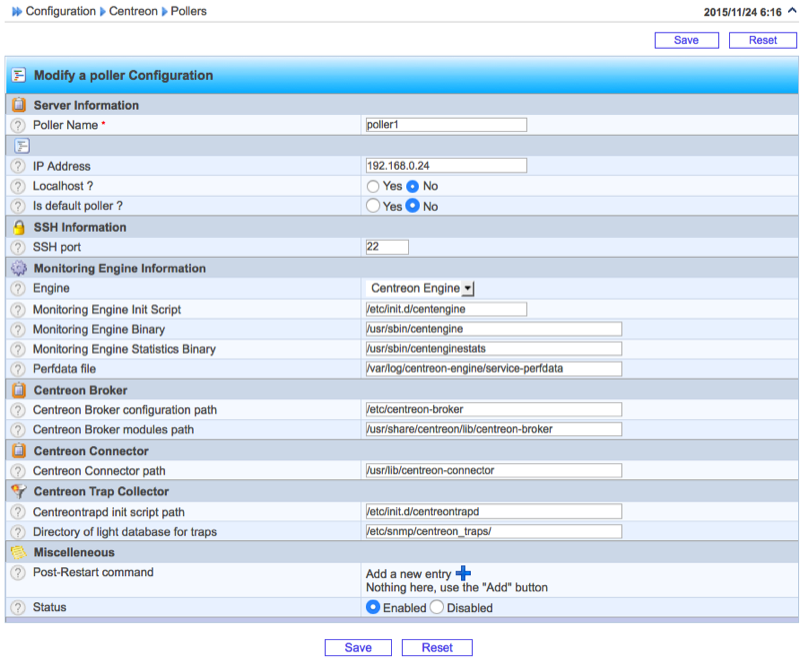Viewport: 800px width, 666px height.
Task: Click help icon next to Perfdata file
Action: [x=18, y=369]
